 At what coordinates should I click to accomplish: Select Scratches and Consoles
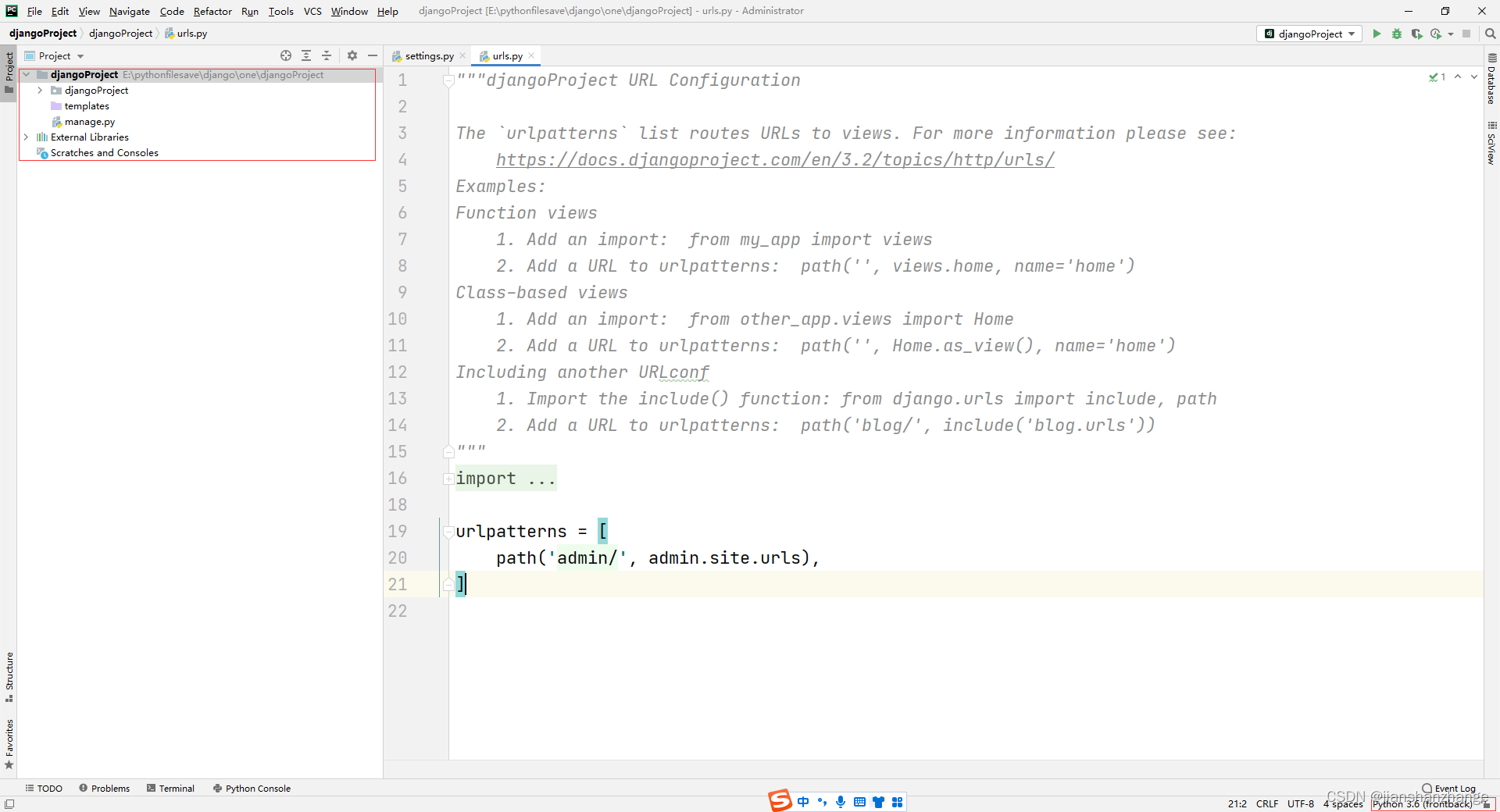(104, 153)
